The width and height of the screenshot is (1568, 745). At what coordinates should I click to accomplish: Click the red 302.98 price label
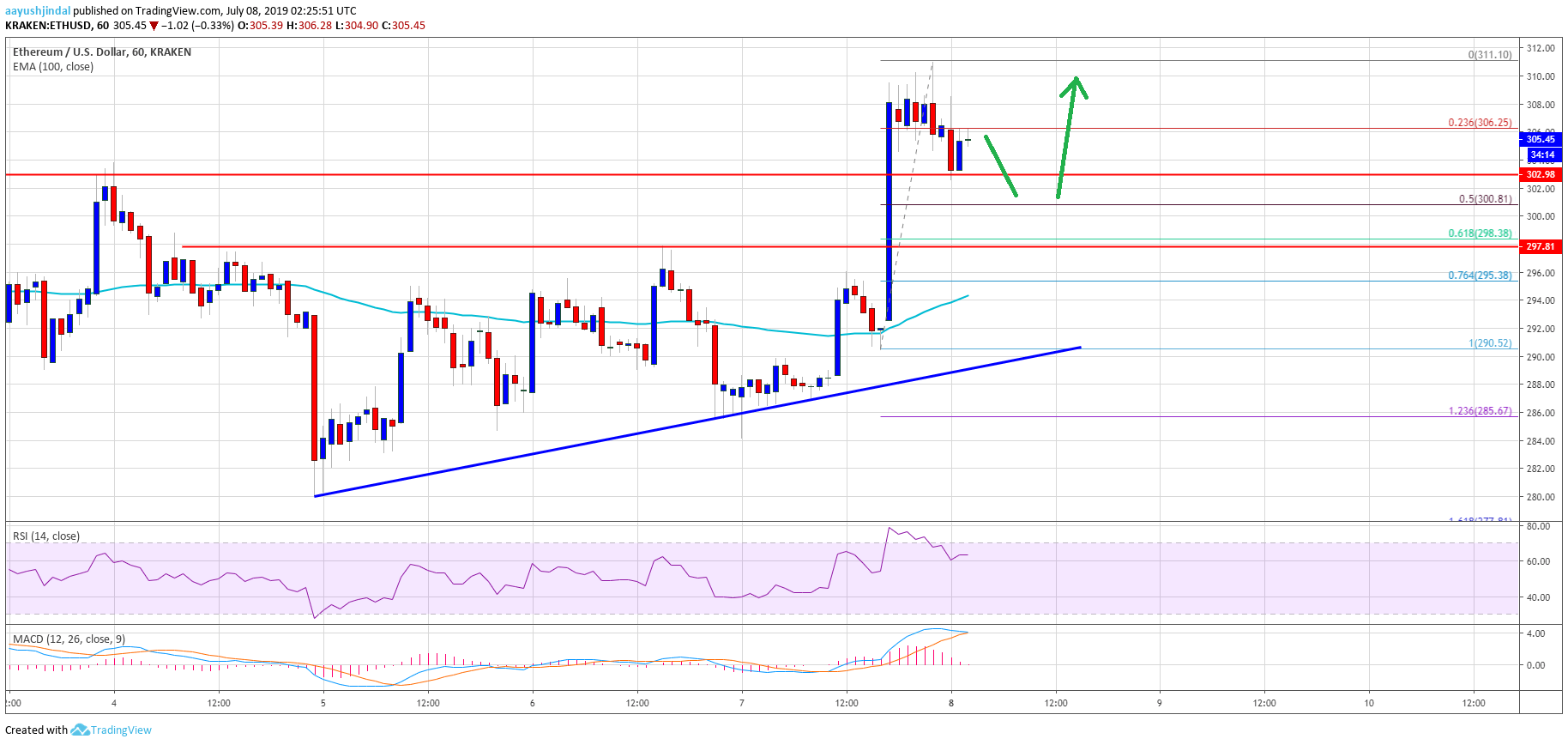pos(1540,174)
